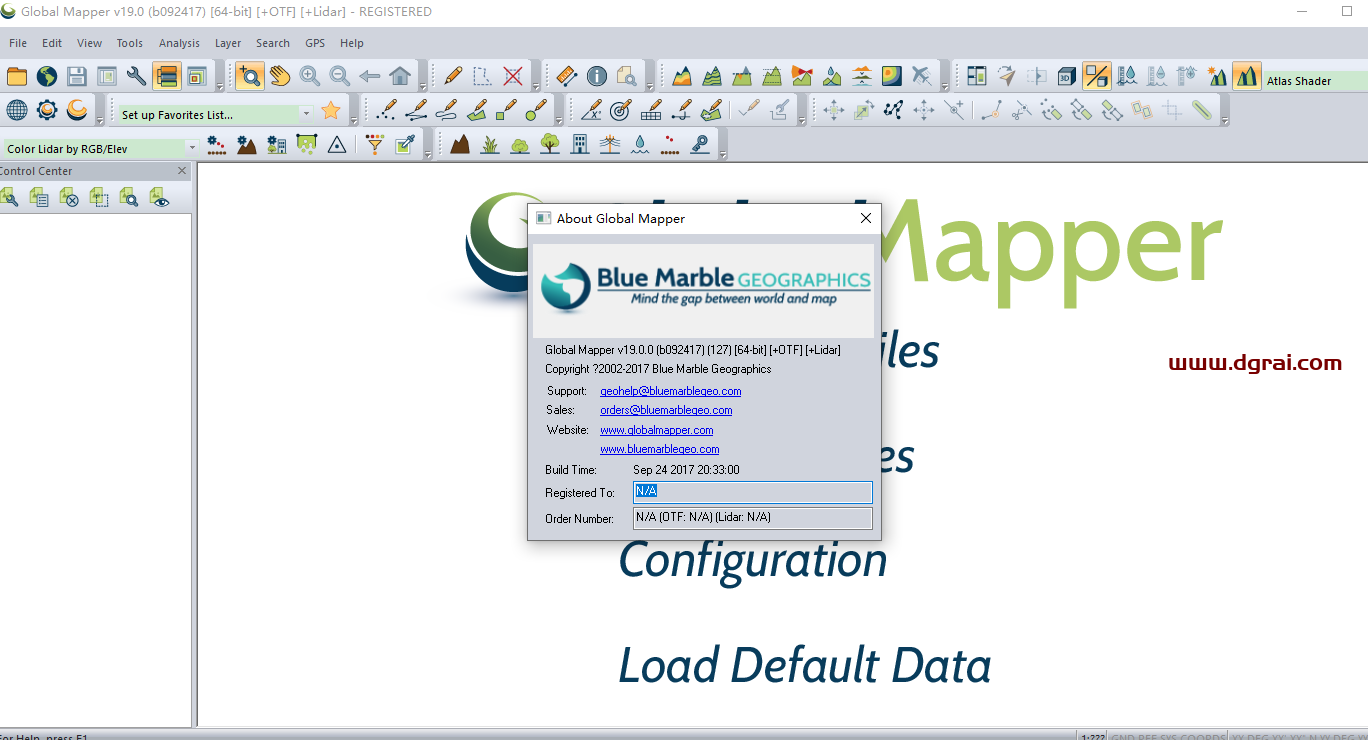Click the www.bluemarblegeo.com link
This screenshot has height=740, width=1368.
coord(659,449)
